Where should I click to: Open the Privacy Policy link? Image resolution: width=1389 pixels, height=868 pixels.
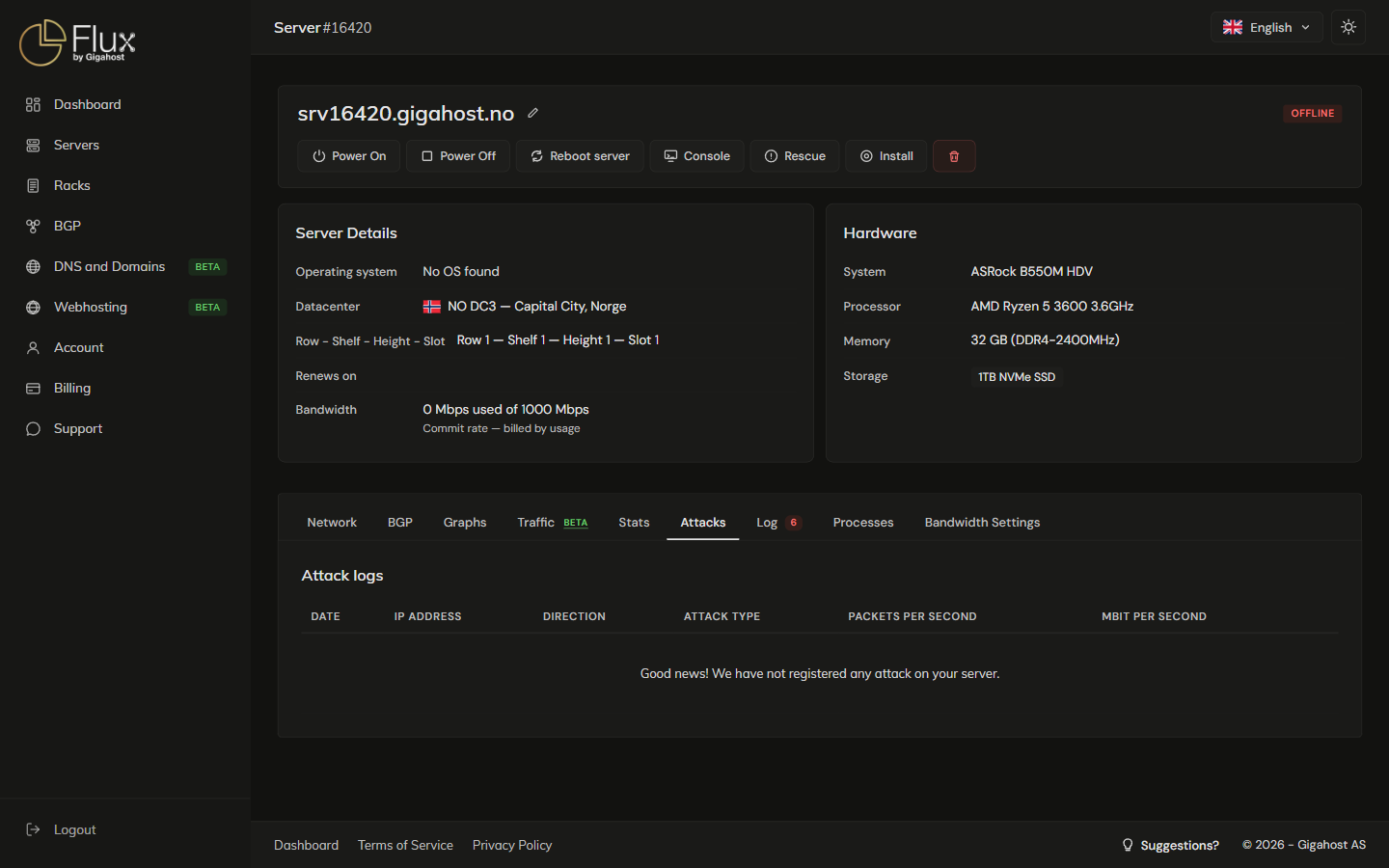[512, 845]
